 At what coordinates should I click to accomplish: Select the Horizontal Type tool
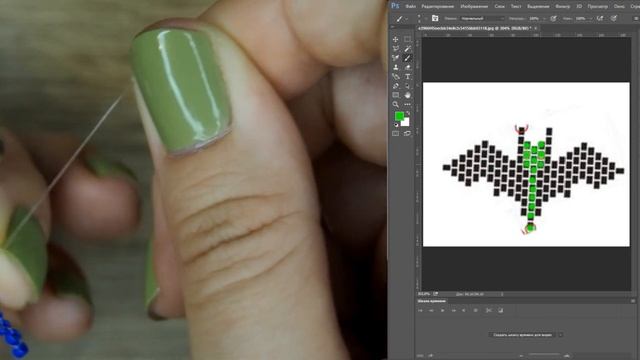pos(407,77)
